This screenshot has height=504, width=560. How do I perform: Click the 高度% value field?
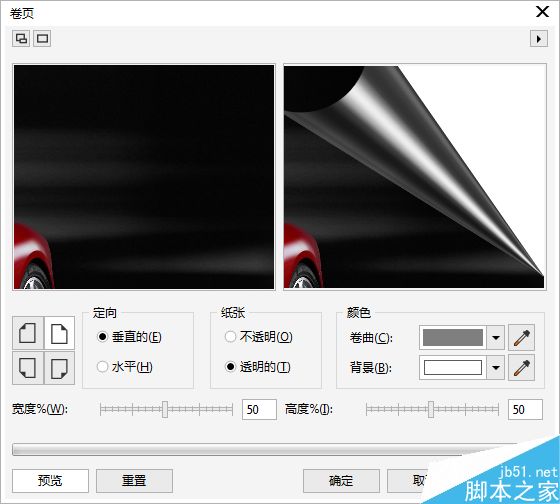(525, 409)
